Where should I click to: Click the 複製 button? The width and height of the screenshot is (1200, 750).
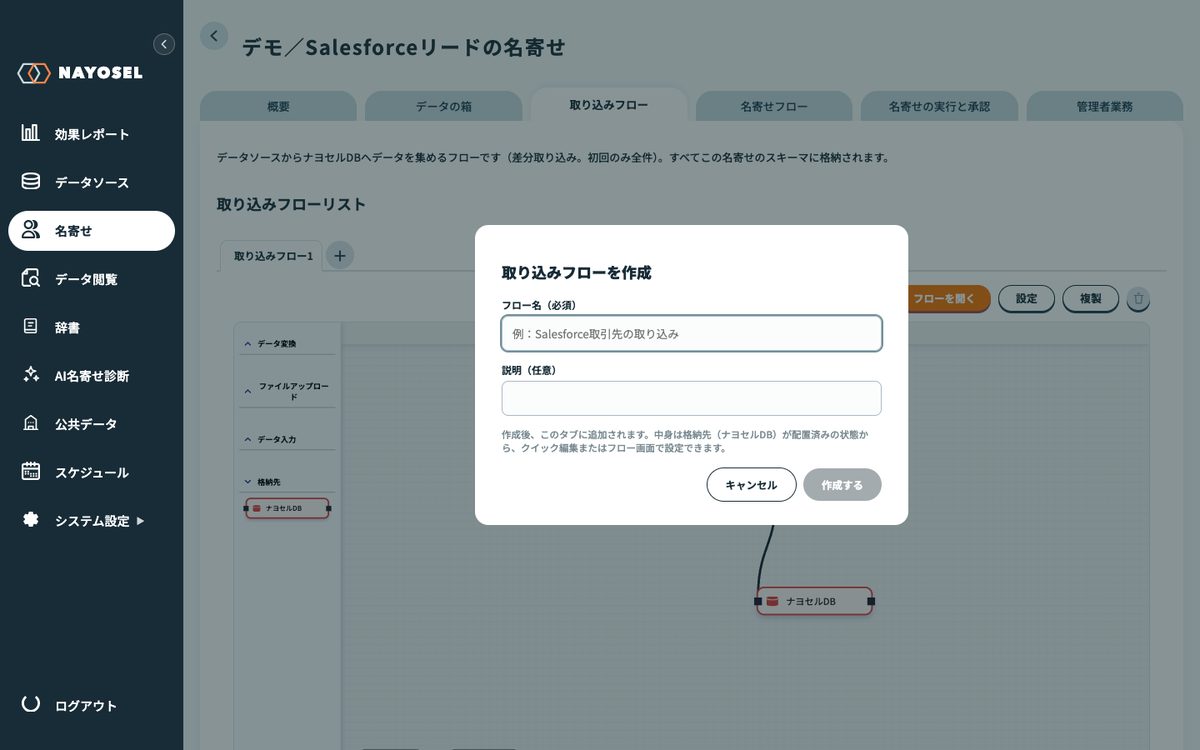1091,298
